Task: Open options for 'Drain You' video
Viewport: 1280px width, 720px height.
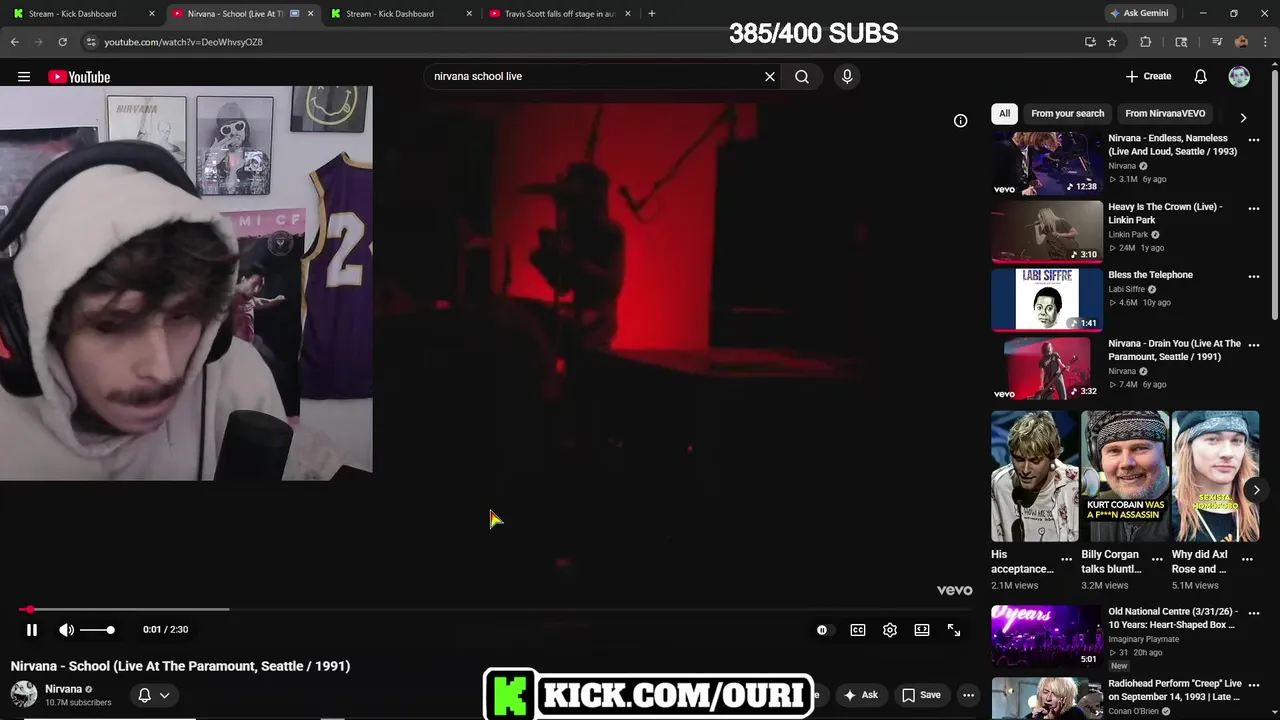Action: [1254, 345]
